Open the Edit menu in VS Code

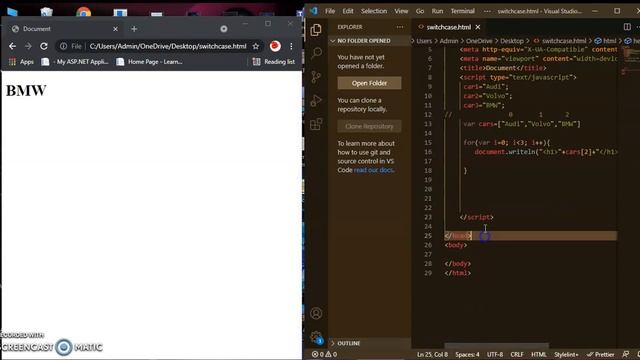pyautogui.click(x=348, y=11)
